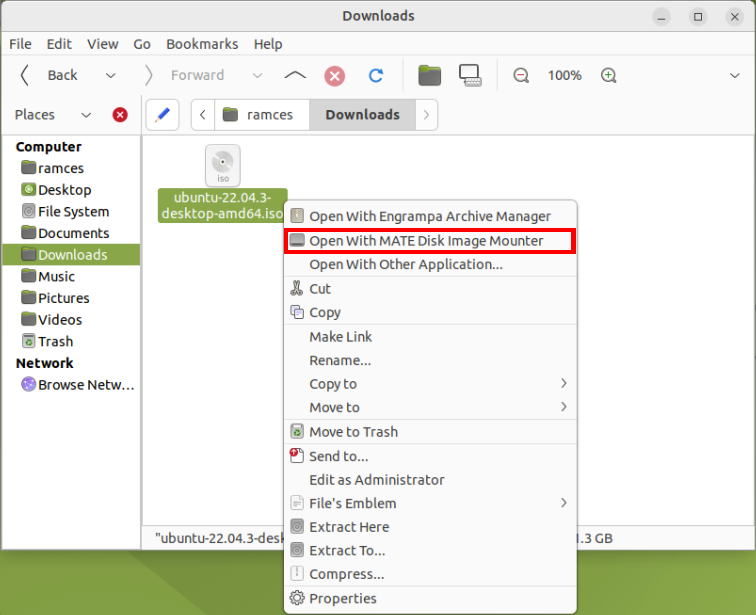This screenshot has width=756, height=615.
Task: Click the 100% zoom level label
Action: [x=565, y=76]
